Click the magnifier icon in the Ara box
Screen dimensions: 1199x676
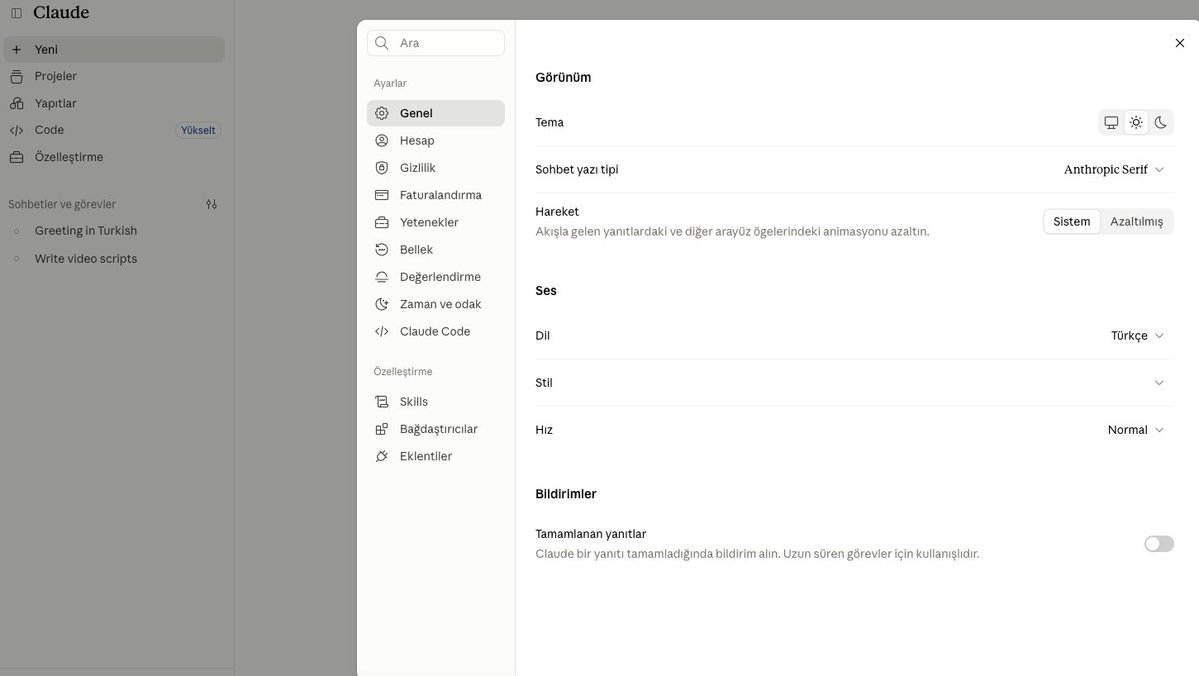(x=382, y=43)
